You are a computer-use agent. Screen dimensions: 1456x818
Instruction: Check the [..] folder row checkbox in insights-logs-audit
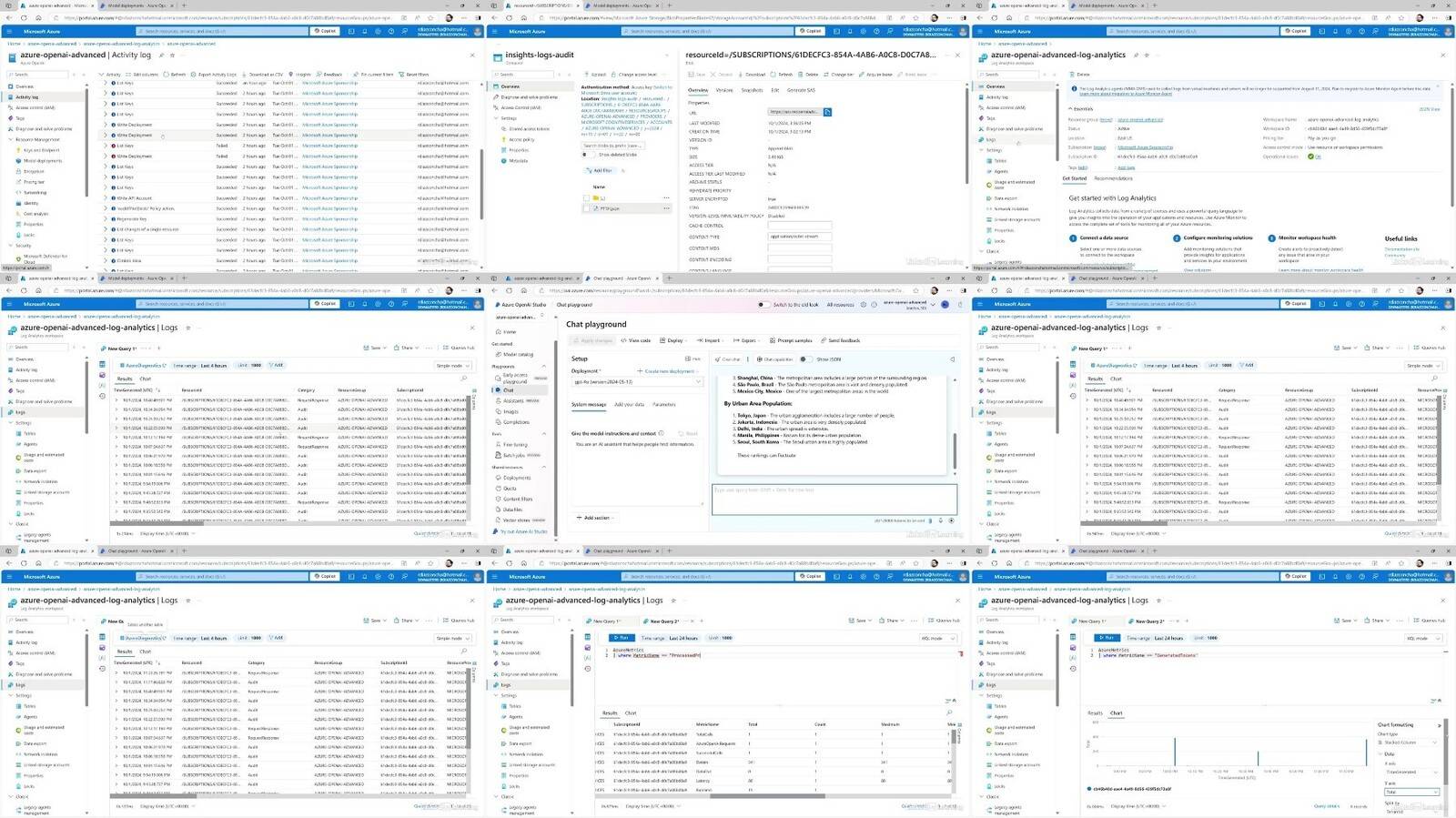586,197
